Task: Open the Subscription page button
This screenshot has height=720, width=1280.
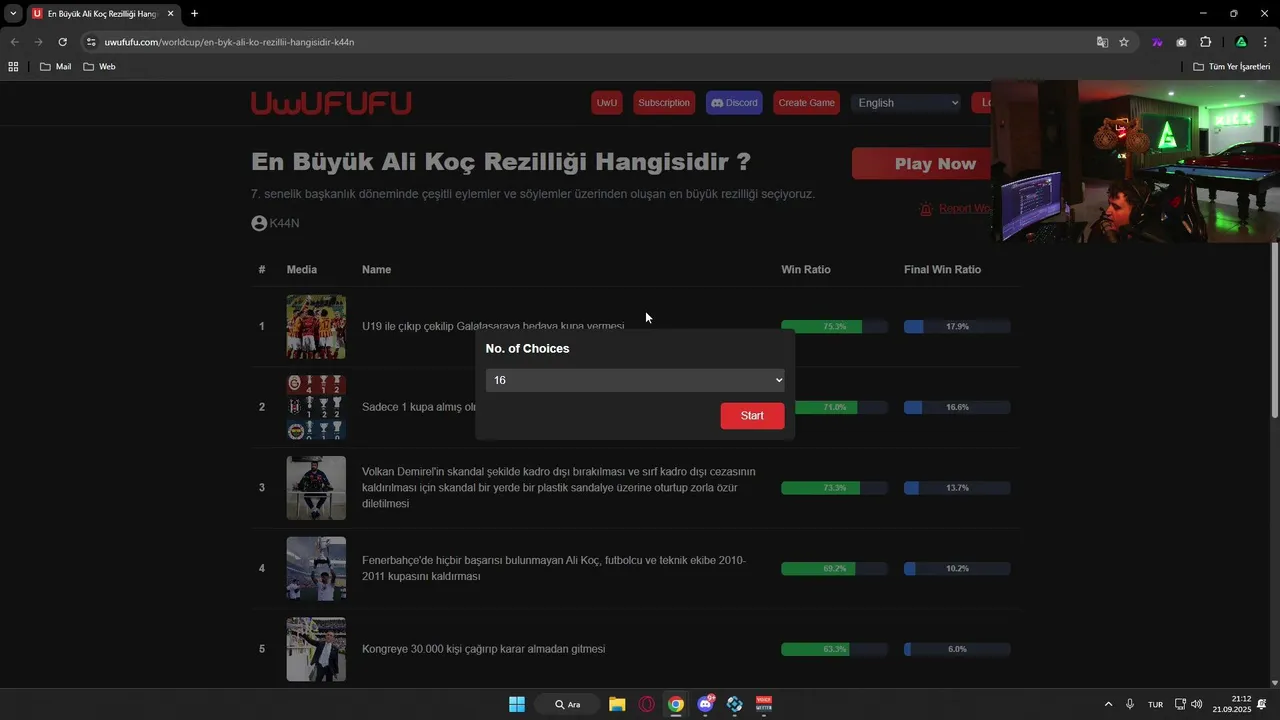Action: pos(664,103)
